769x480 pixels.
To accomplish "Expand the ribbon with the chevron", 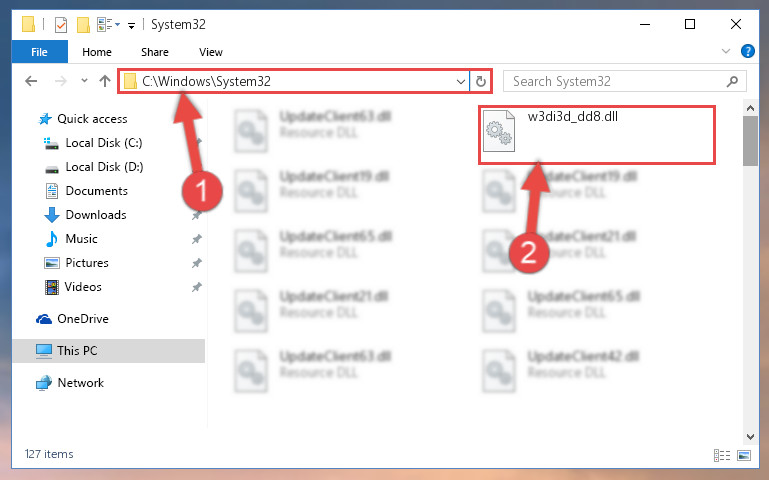I will 726,51.
